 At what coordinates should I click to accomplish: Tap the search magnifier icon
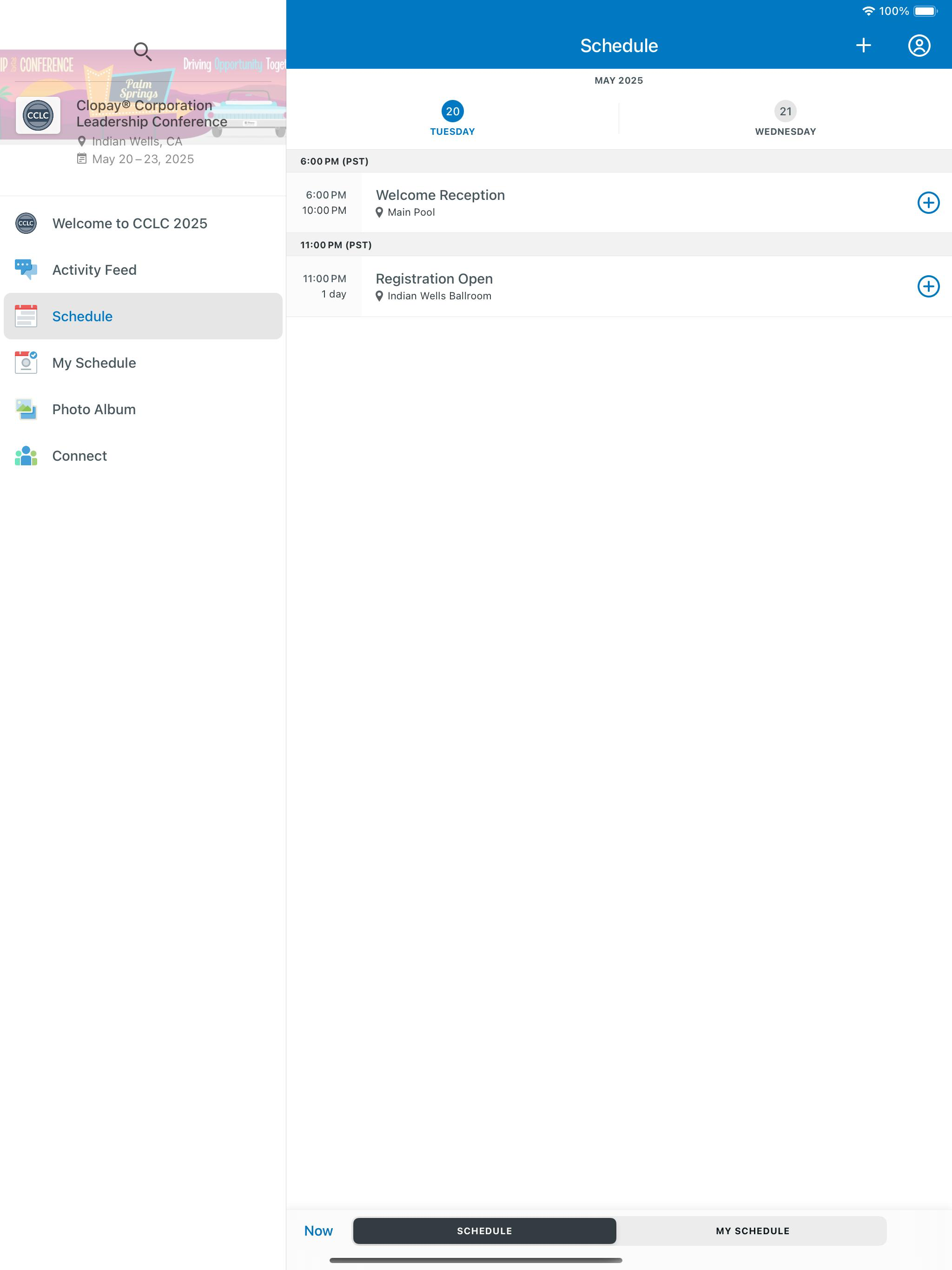tap(142, 52)
